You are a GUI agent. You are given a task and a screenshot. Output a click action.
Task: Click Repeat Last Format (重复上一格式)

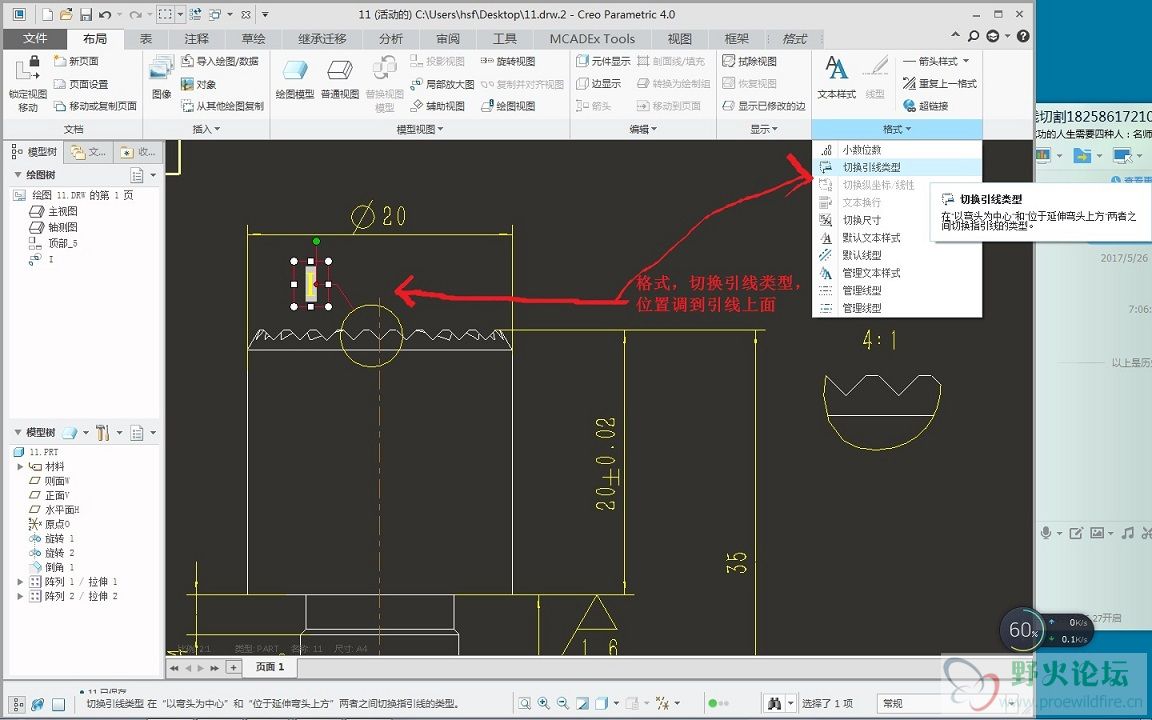(940, 84)
